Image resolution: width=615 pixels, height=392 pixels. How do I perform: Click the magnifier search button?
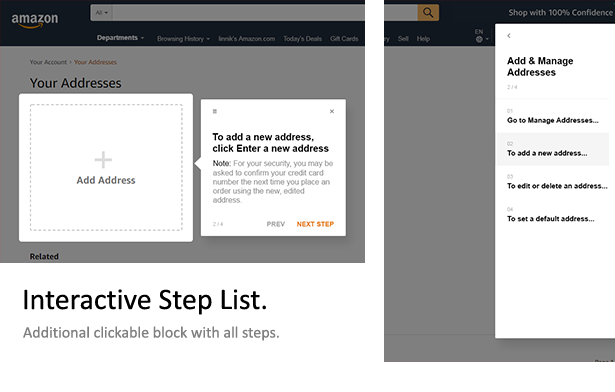pos(428,13)
